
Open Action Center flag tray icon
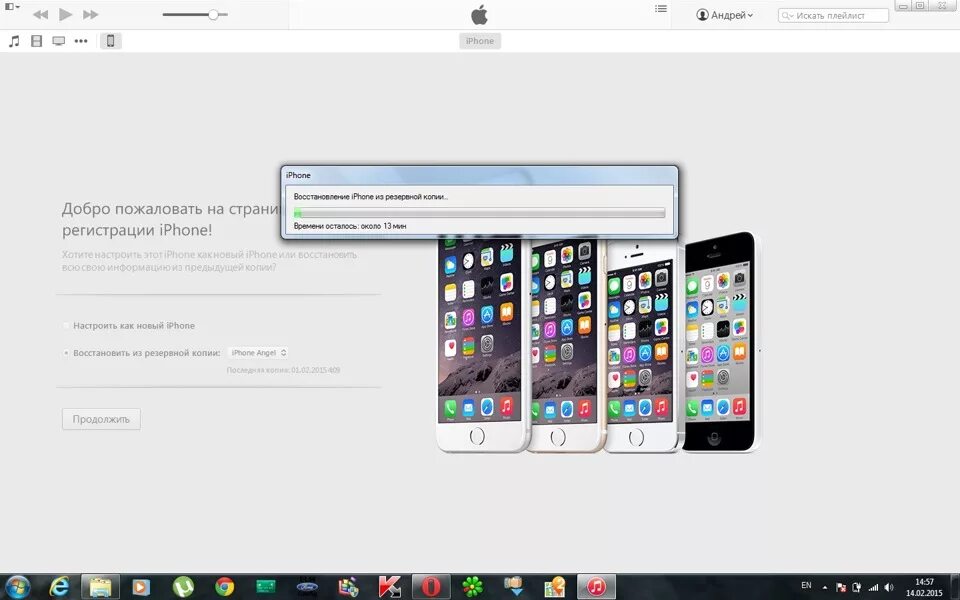pos(841,588)
